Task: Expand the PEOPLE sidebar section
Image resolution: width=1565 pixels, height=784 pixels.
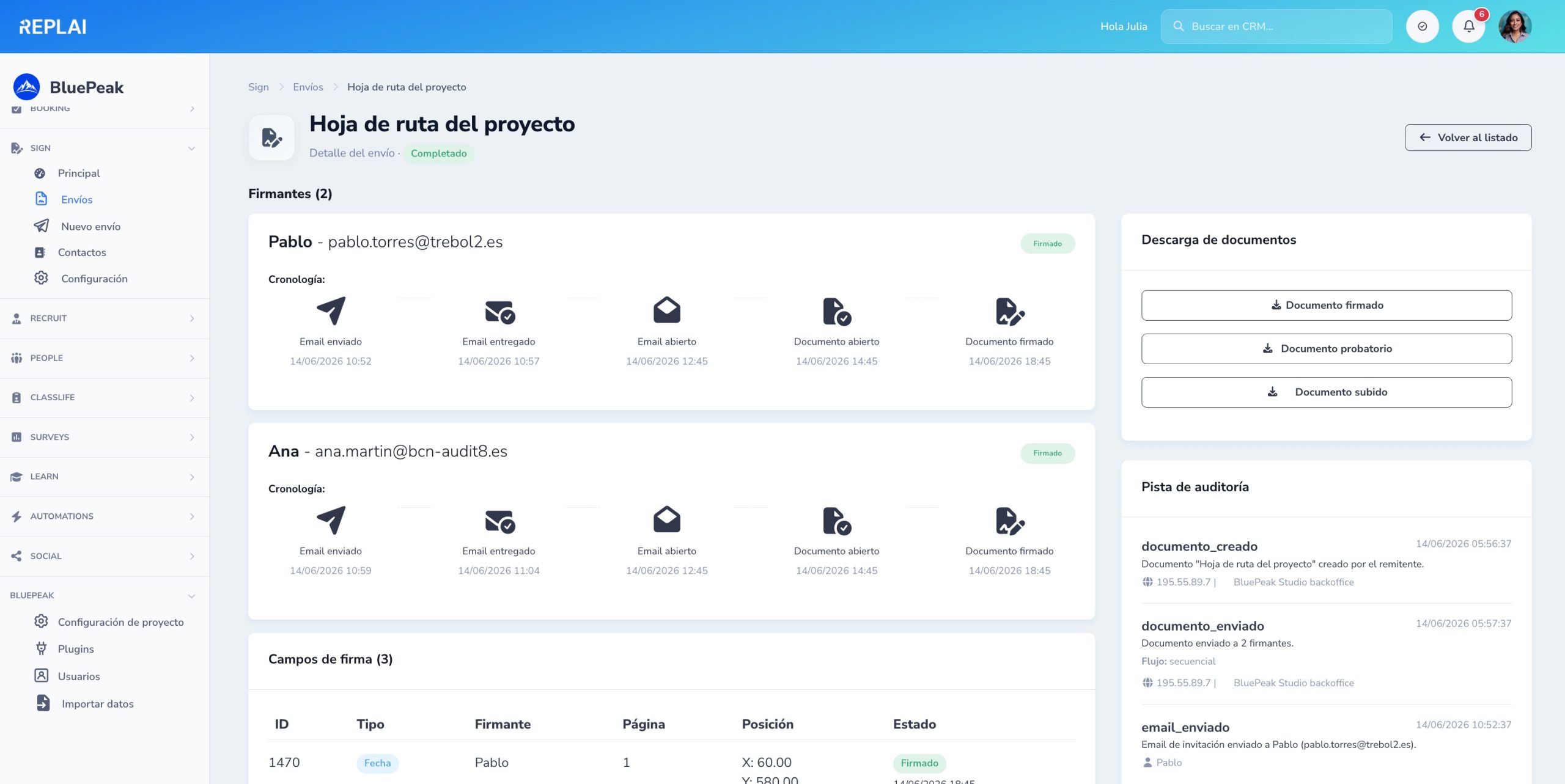Action: 105,358
